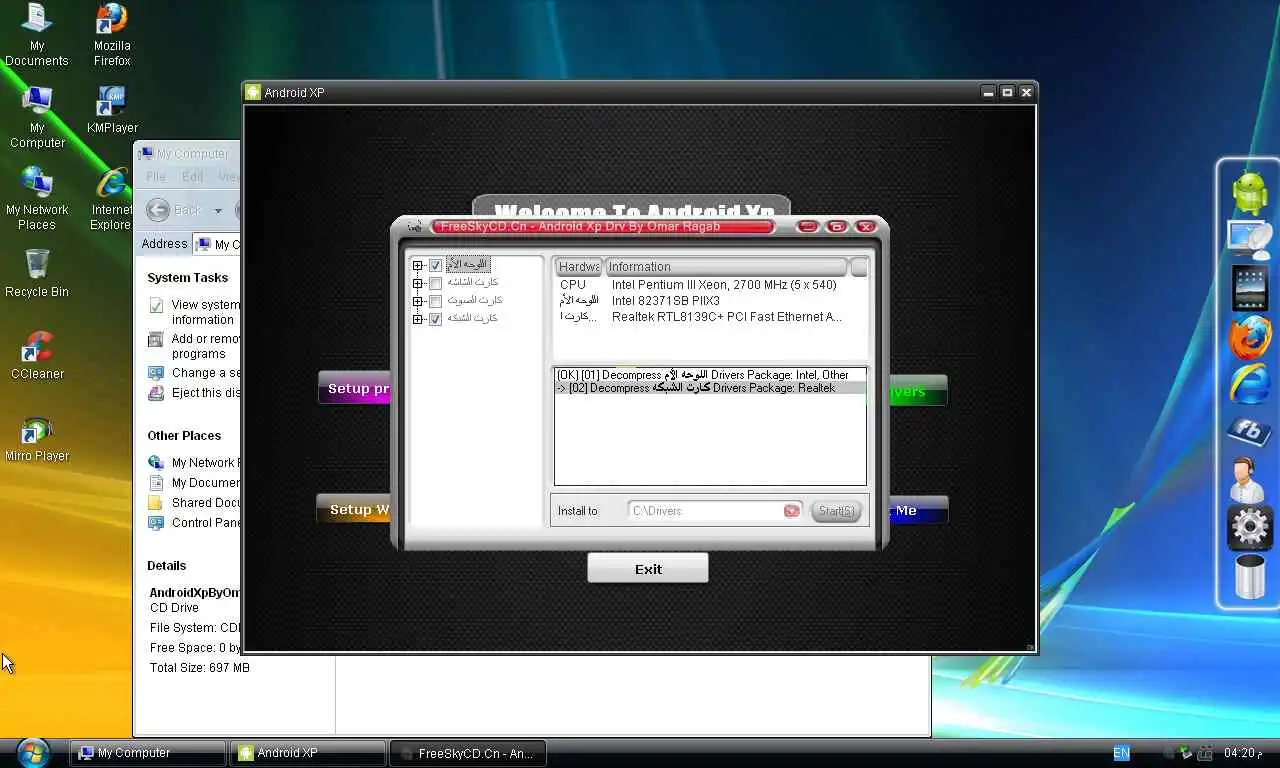
Task: Open the iPad tablet icon in the dock
Action: coord(1249,289)
